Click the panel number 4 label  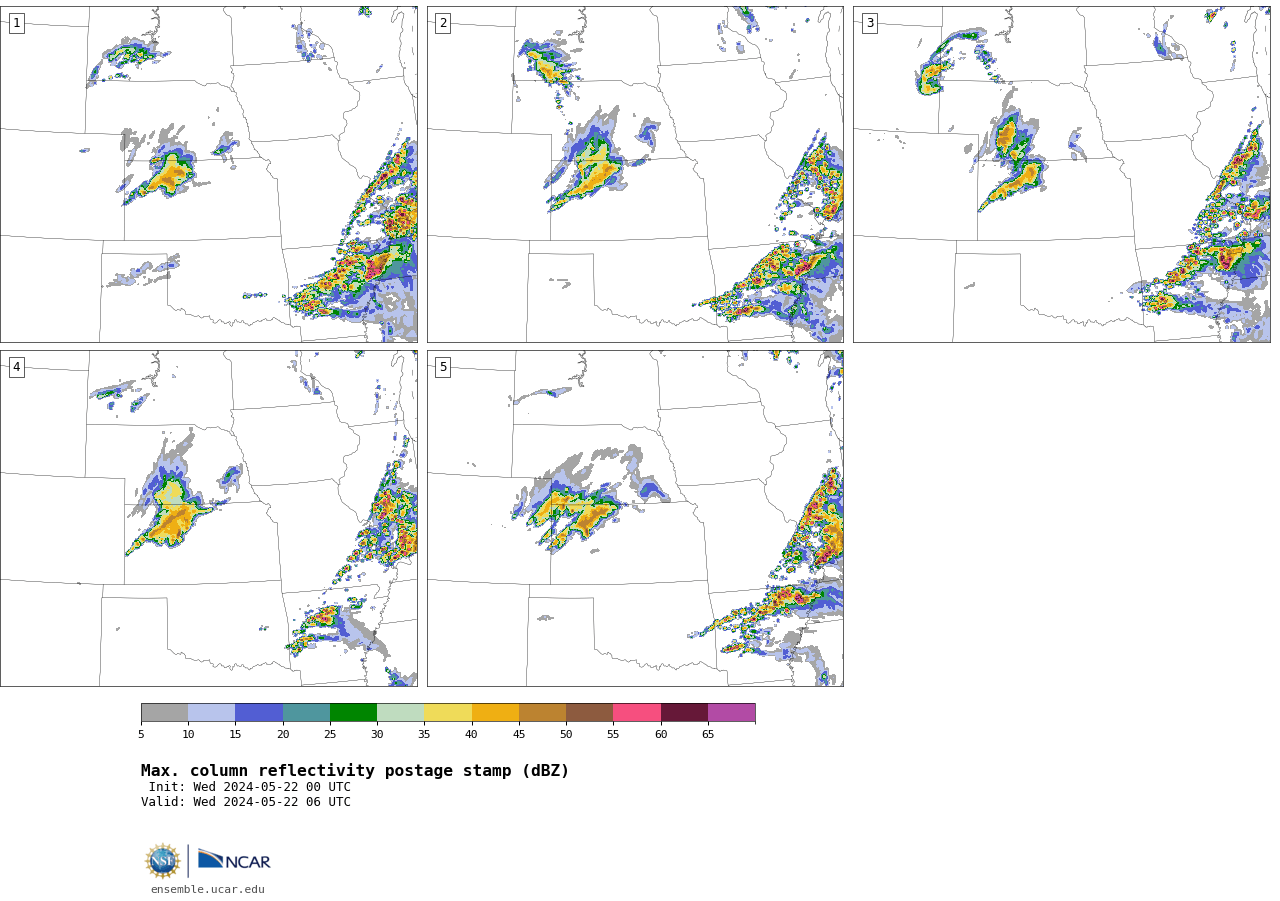pyautogui.click(x=16, y=367)
